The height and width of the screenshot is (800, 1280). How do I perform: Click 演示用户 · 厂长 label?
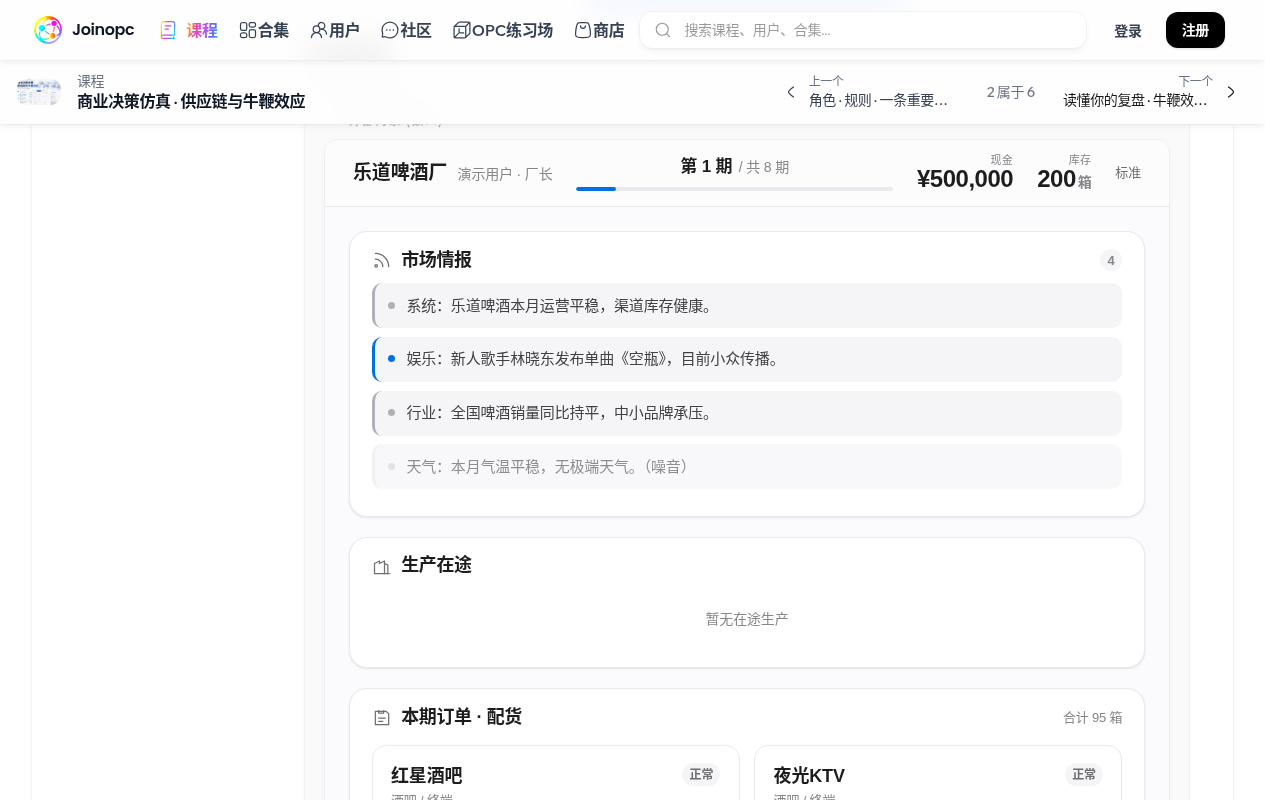[505, 174]
